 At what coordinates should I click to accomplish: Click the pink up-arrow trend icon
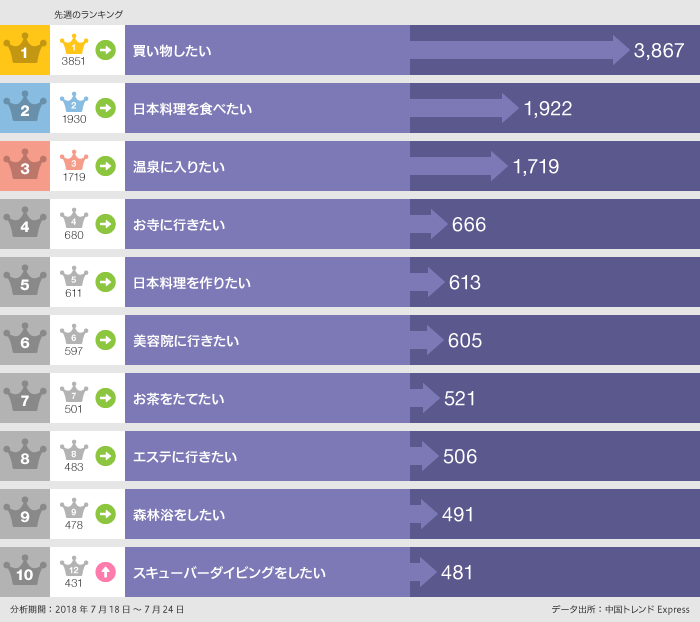click(105, 573)
